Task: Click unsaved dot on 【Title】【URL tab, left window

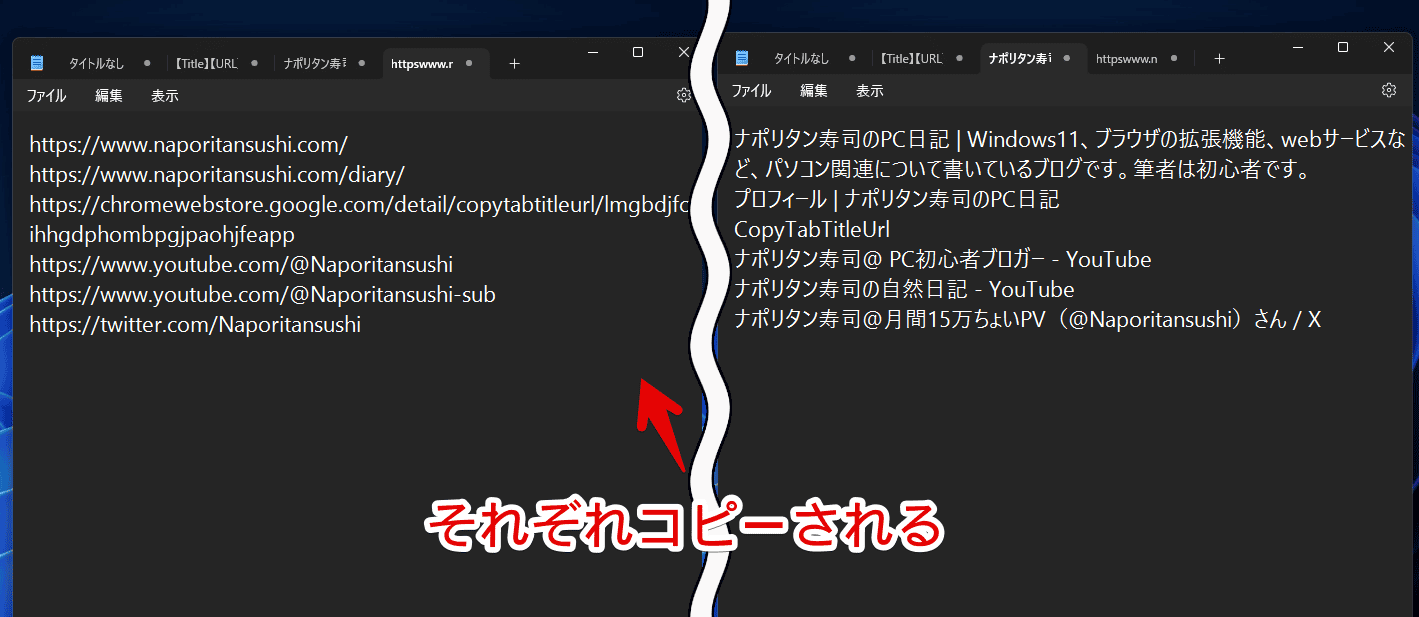Action: pyautogui.click(x=254, y=63)
